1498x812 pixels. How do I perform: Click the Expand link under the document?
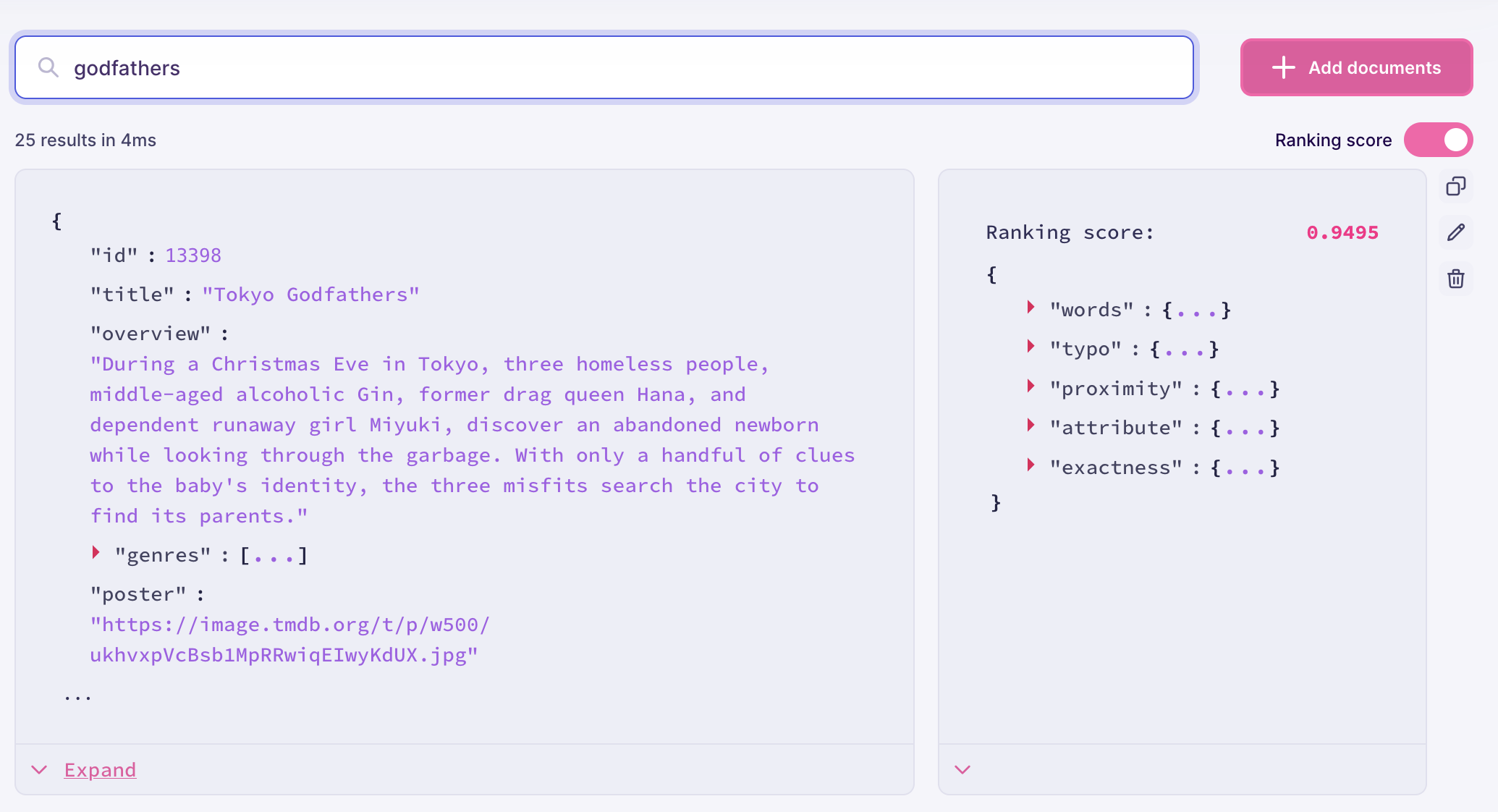pos(100,770)
